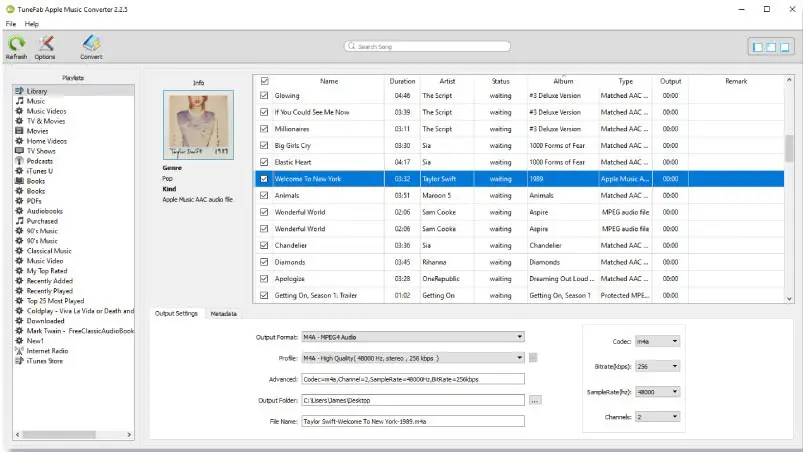Open the File menu
The image size is (803, 452).
tap(11, 24)
